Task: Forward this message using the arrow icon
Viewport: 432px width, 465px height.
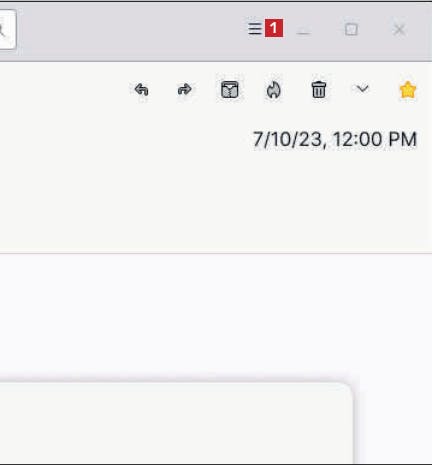Action: pyautogui.click(x=184, y=90)
